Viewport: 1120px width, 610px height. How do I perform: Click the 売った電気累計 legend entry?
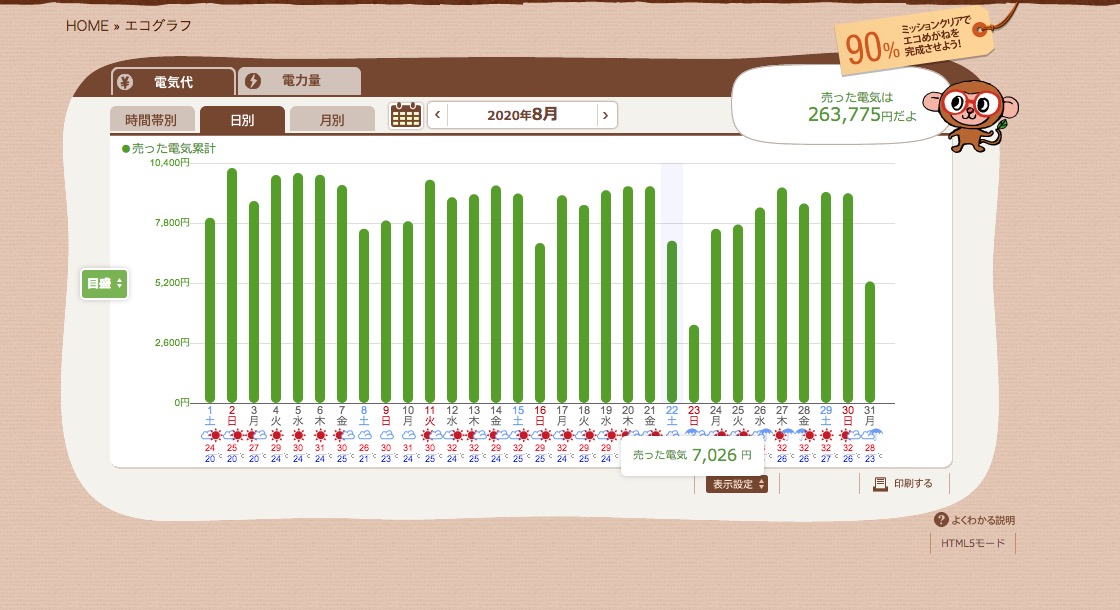point(169,149)
